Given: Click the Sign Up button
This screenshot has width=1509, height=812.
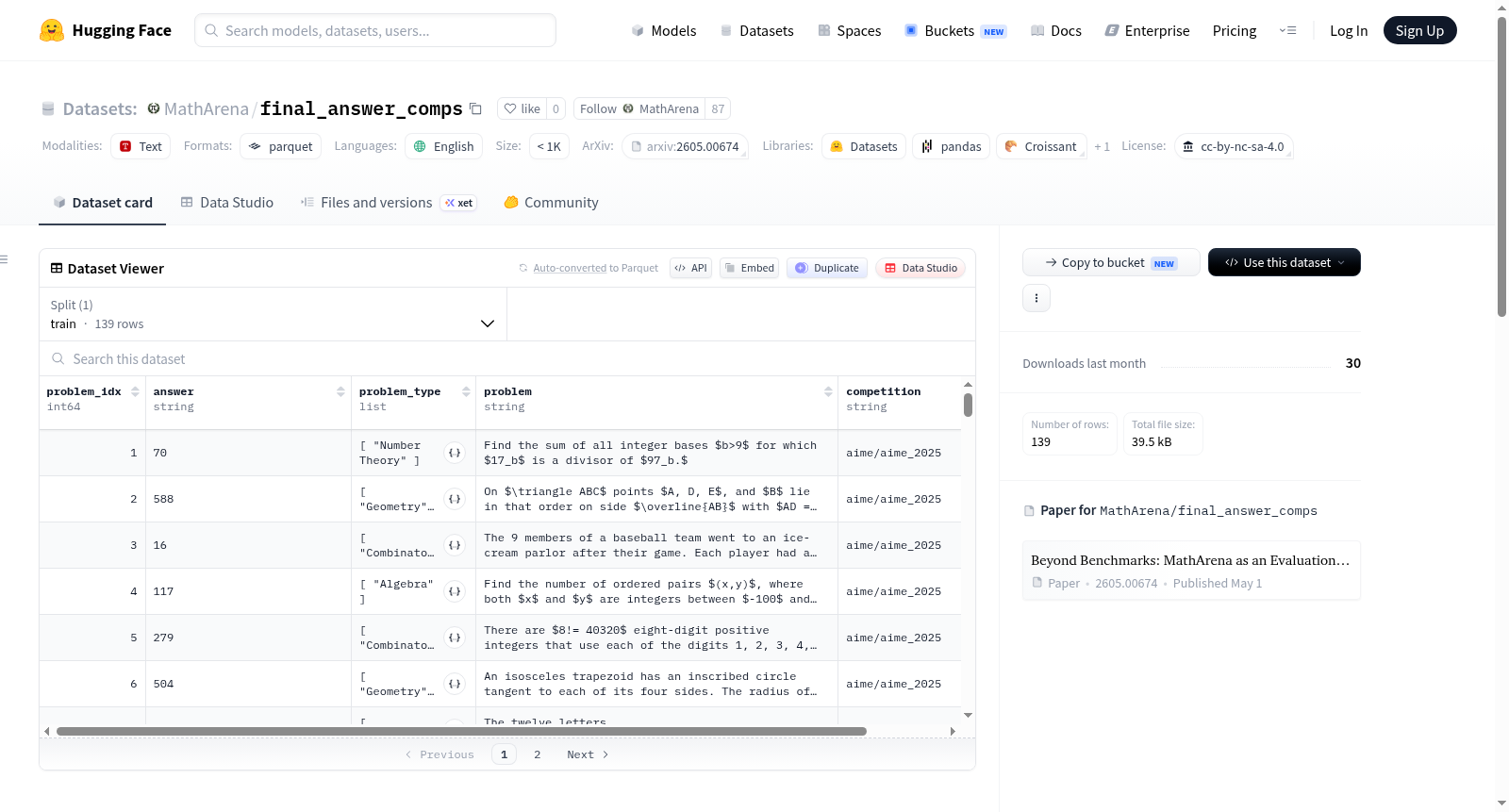Looking at the screenshot, I should click(1419, 30).
